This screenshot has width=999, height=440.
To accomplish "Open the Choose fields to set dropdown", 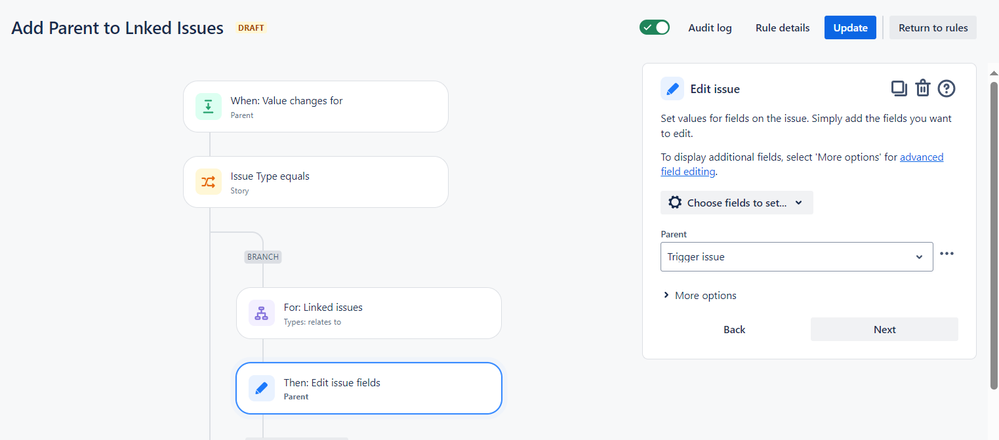I will (737, 203).
